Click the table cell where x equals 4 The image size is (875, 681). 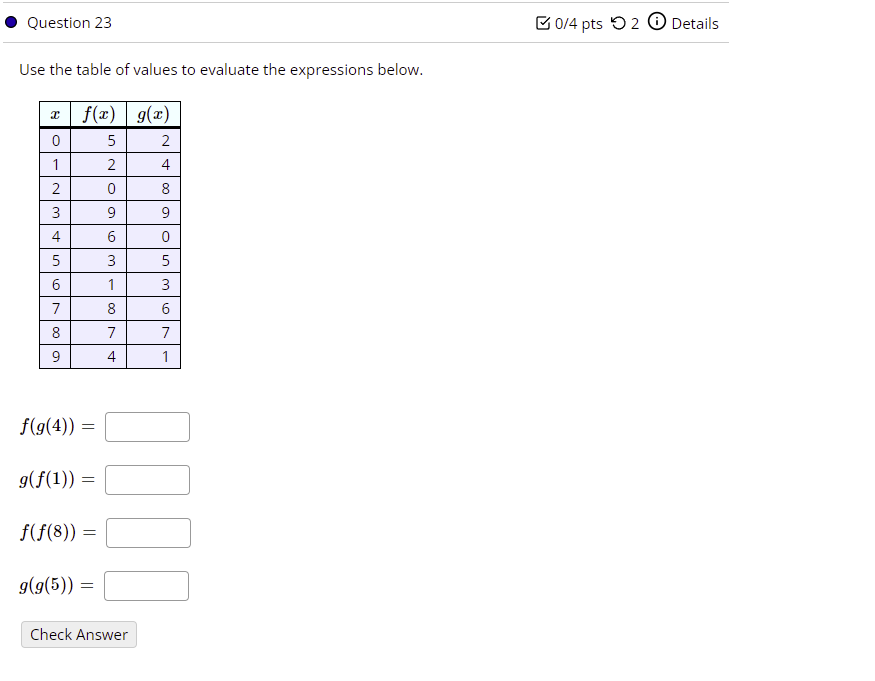coord(55,236)
